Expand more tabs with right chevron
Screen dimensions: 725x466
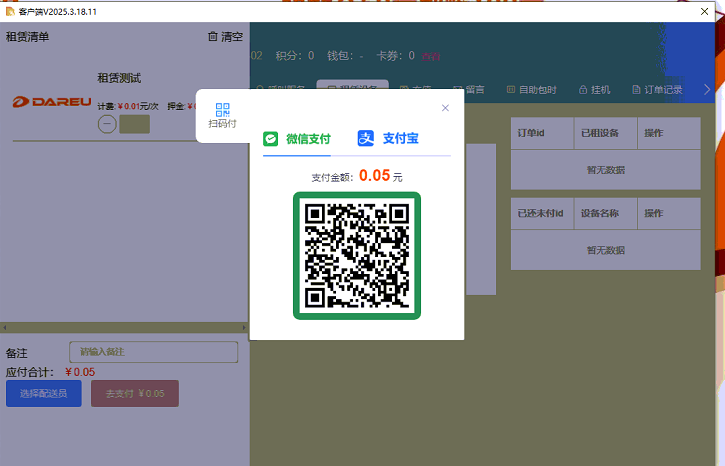click(x=708, y=90)
